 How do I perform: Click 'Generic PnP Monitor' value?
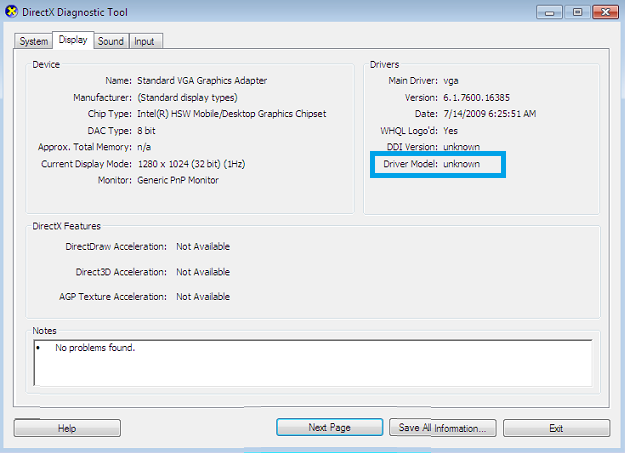pyautogui.click(x=178, y=180)
